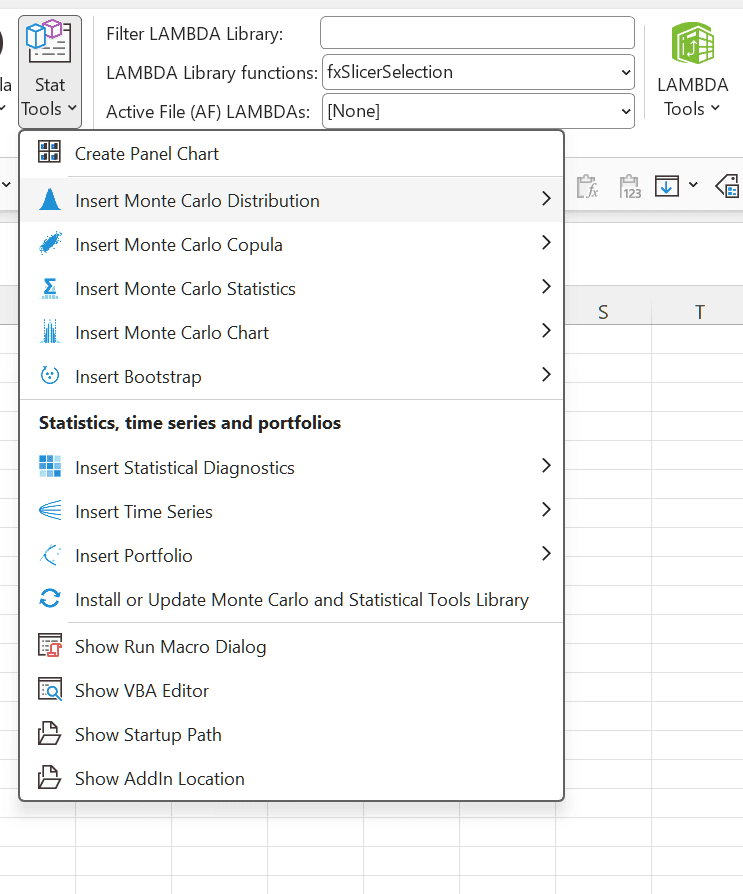Choose Create Panel Chart menu entry
Viewport: 743px width, 894px height.
(x=291, y=153)
